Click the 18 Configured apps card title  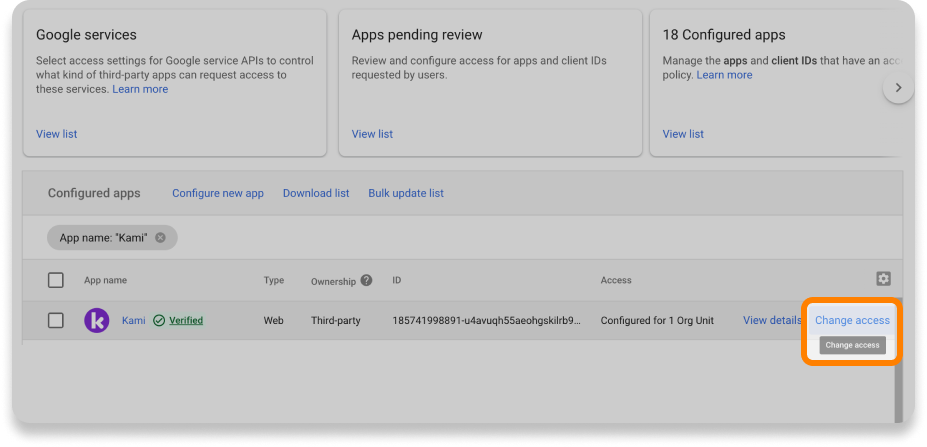pos(724,35)
